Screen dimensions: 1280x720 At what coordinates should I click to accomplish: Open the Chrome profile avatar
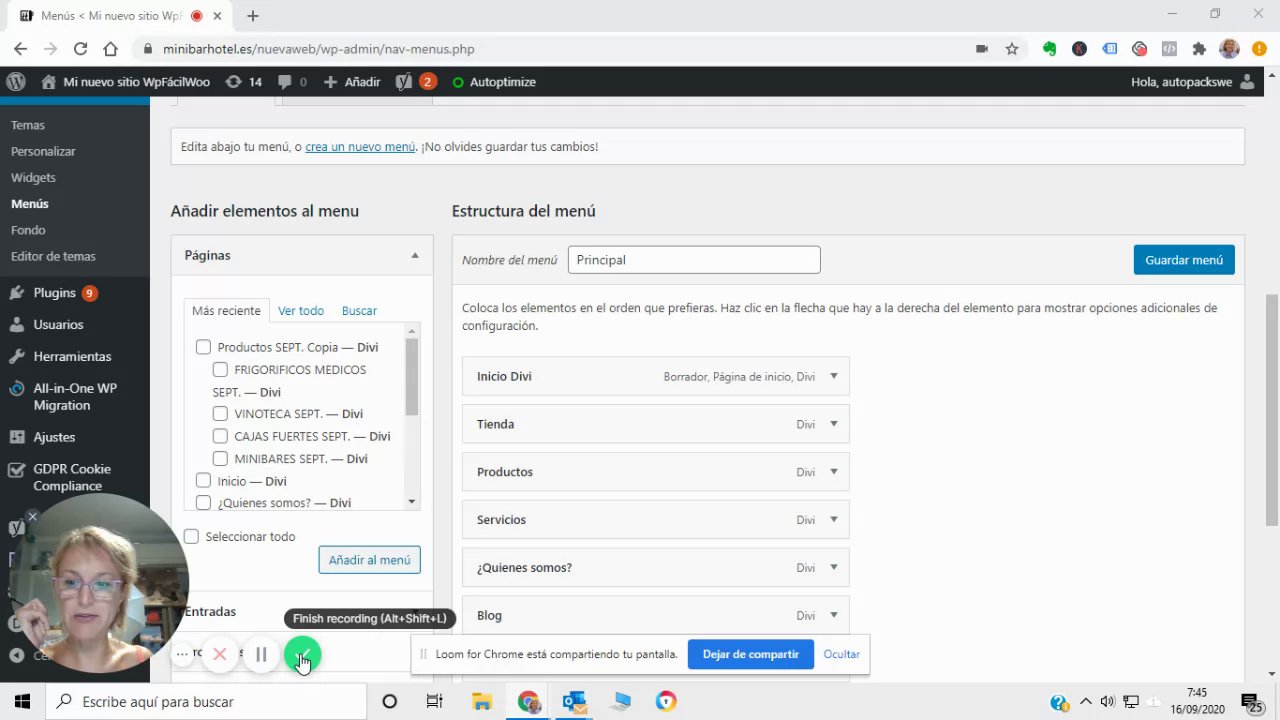[x=1230, y=48]
